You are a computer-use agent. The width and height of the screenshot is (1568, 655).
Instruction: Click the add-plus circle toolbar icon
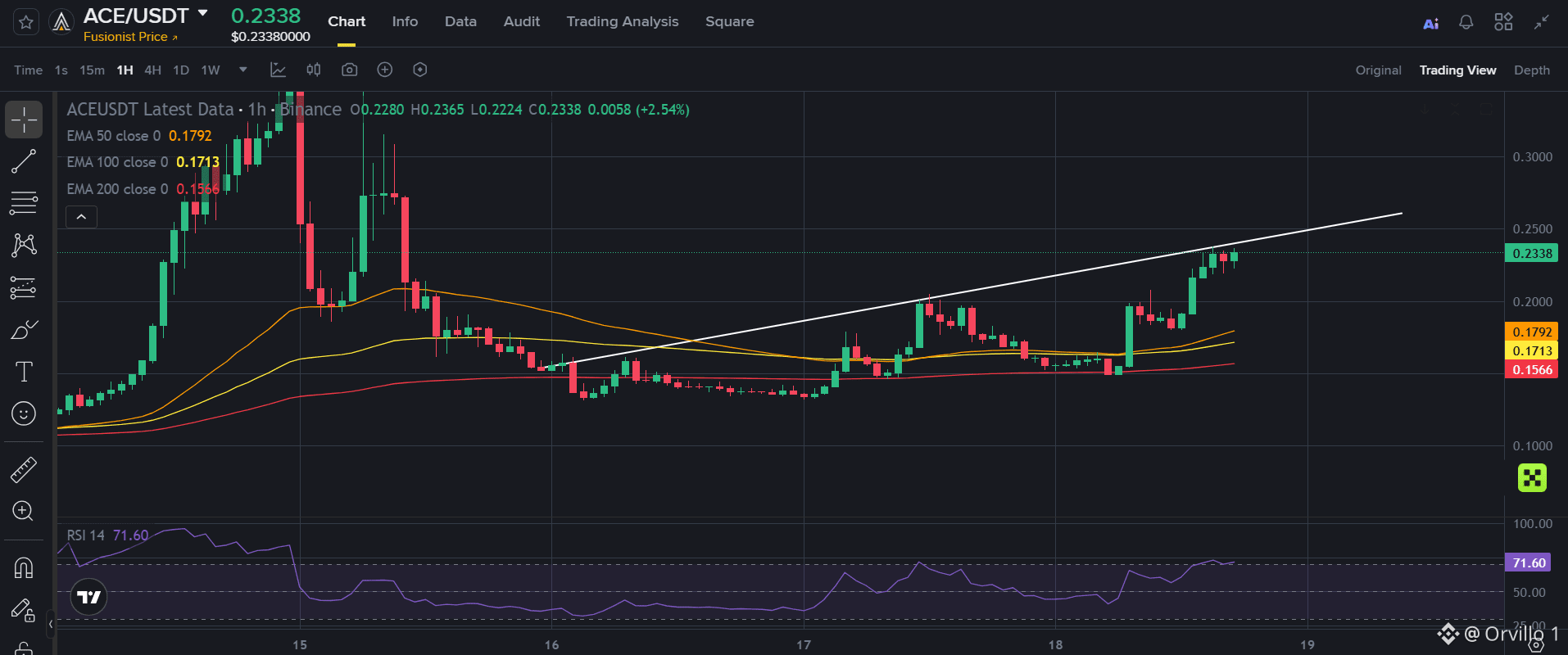[384, 70]
